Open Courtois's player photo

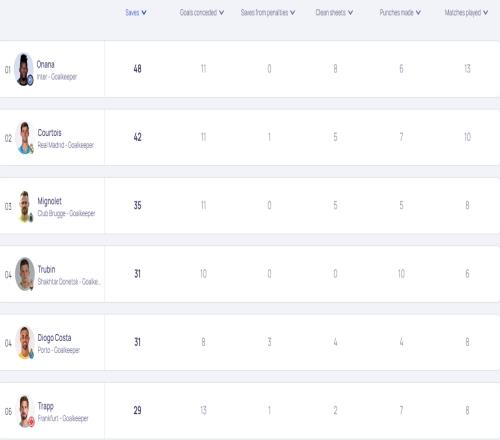tap(25, 138)
